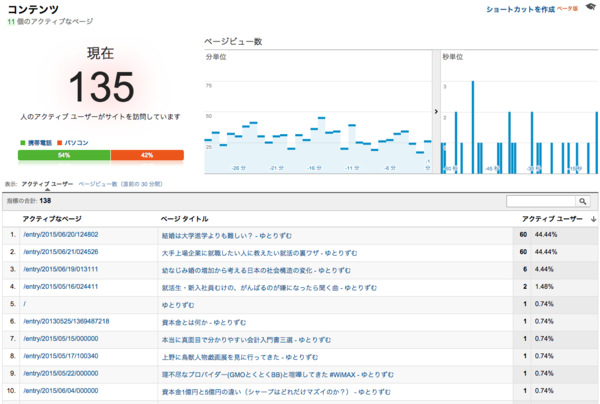The image size is (600, 404).
Task: Open page /entry/2015/05/16/024411
Action: [60, 287]
